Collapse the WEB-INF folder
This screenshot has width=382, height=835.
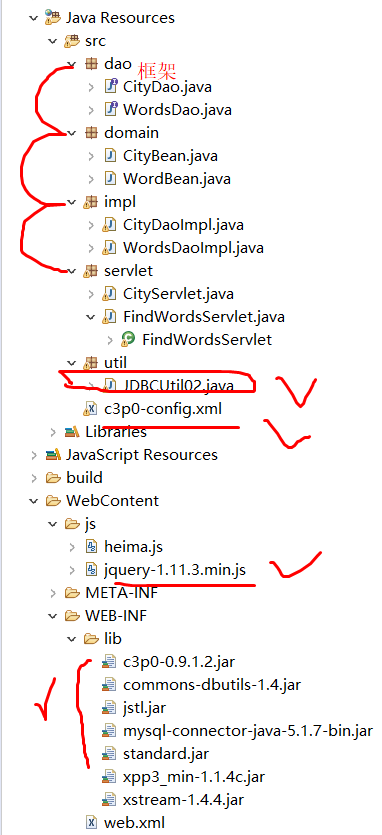pyautogui.click(x=53, y=616)
